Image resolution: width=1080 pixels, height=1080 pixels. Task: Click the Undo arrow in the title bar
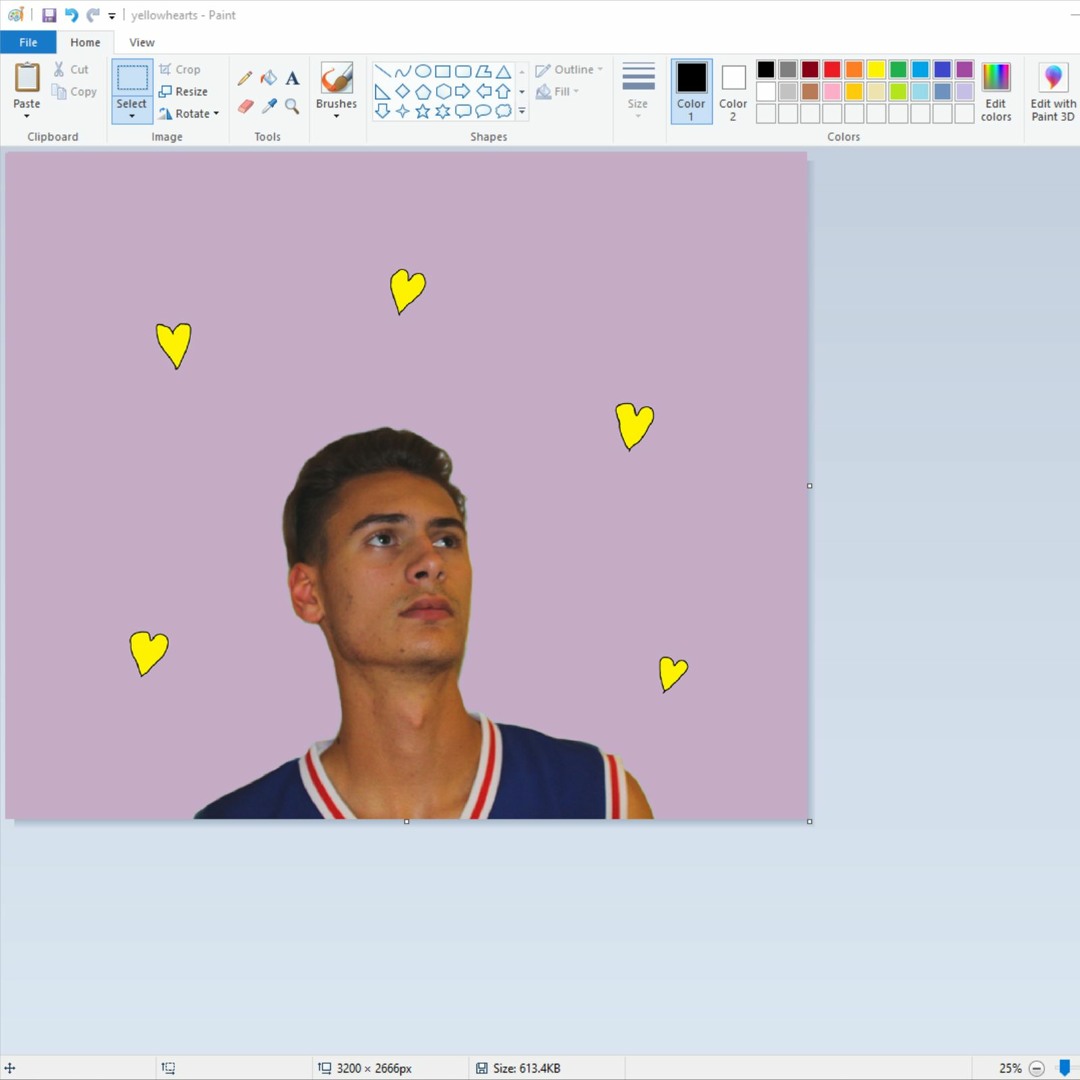click(71, 15)
